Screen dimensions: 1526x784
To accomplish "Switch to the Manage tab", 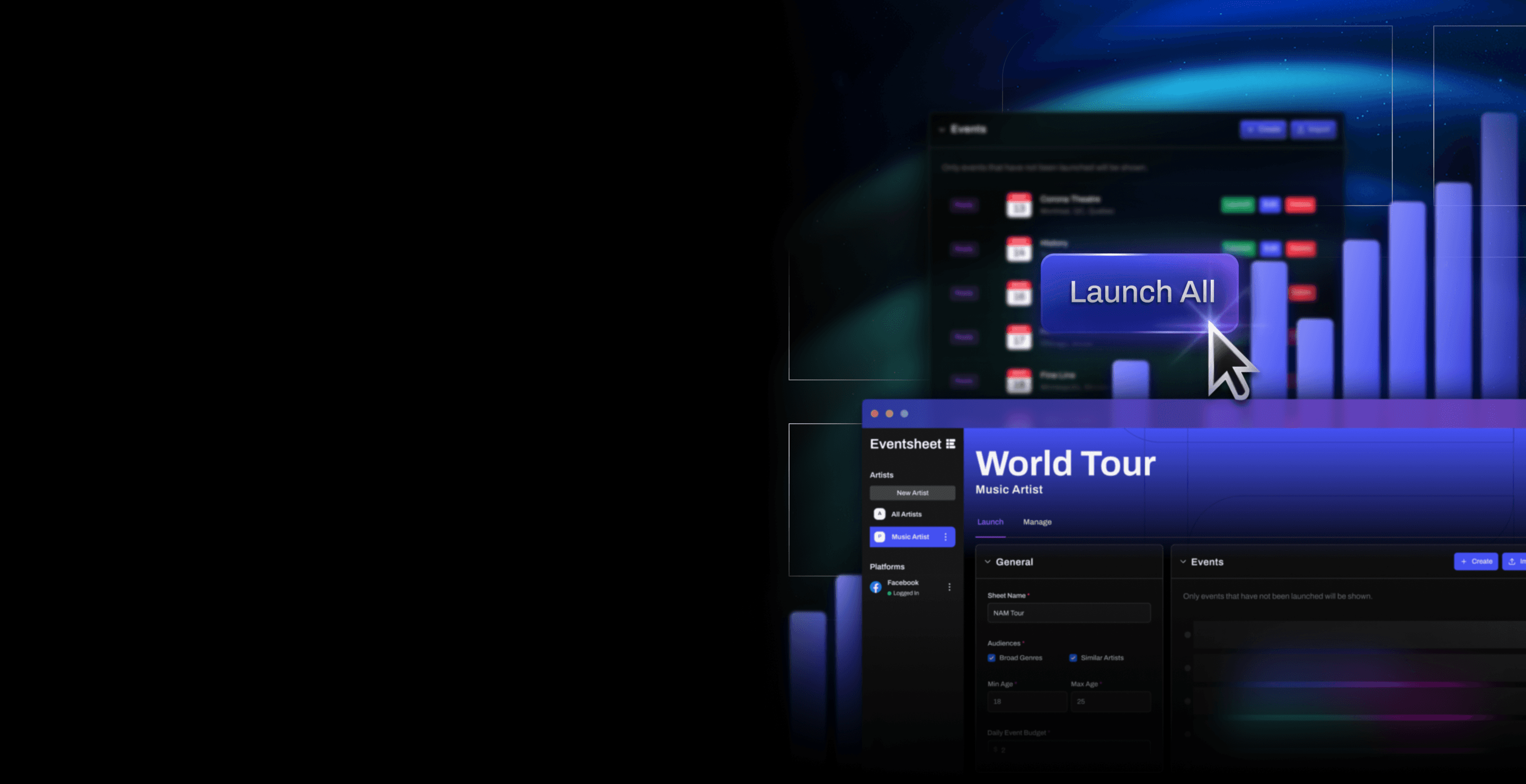I will coord(1037,522).
